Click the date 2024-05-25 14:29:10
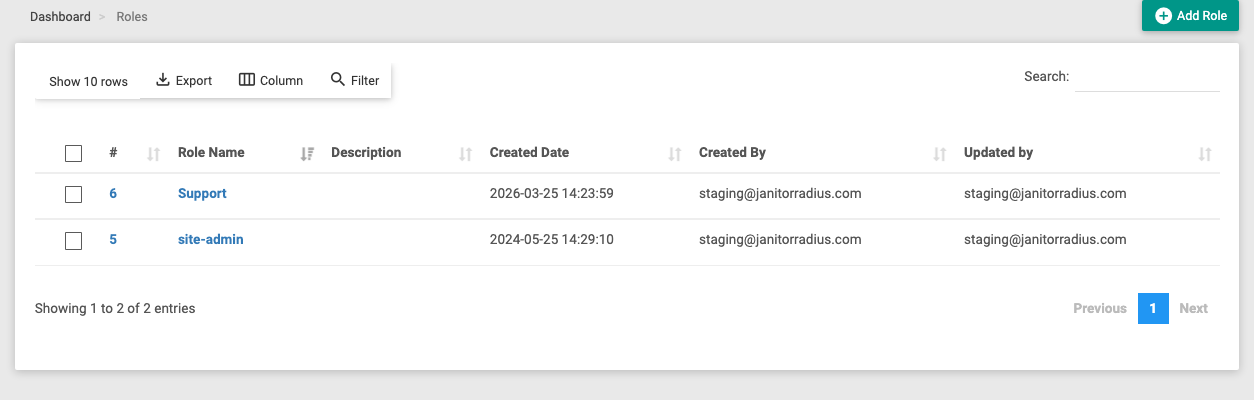The height and width of the screenshot is (400, 1254). pos(551,240)
